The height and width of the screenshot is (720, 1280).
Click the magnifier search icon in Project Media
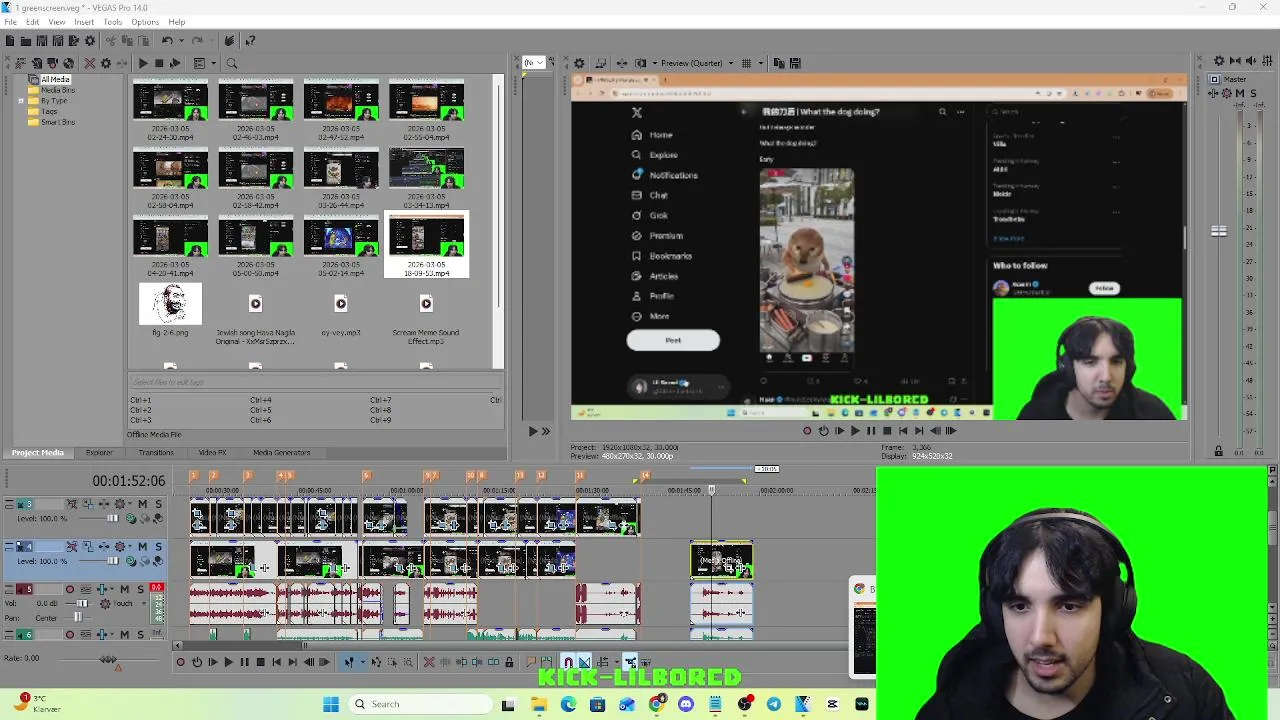[x=231, y=63]
